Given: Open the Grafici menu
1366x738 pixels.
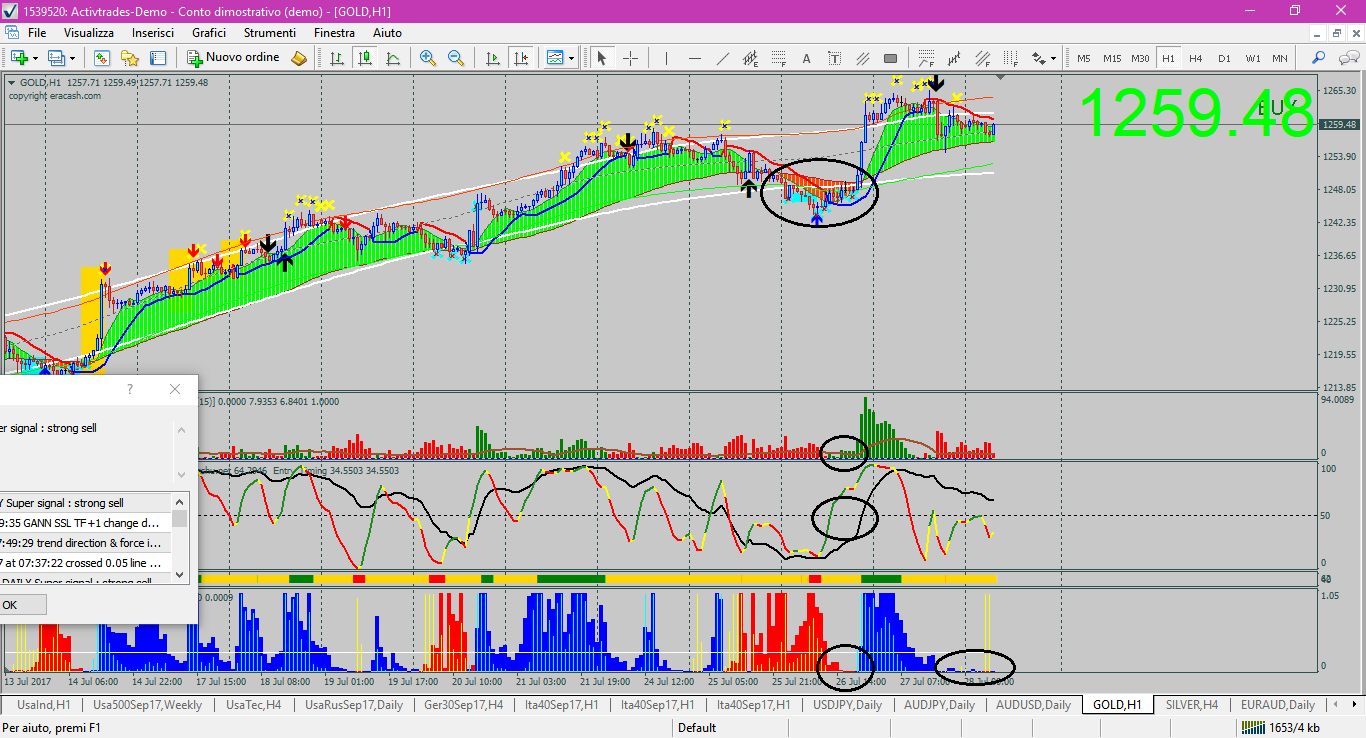Looking at the screenshot, I should click(209, 33).
